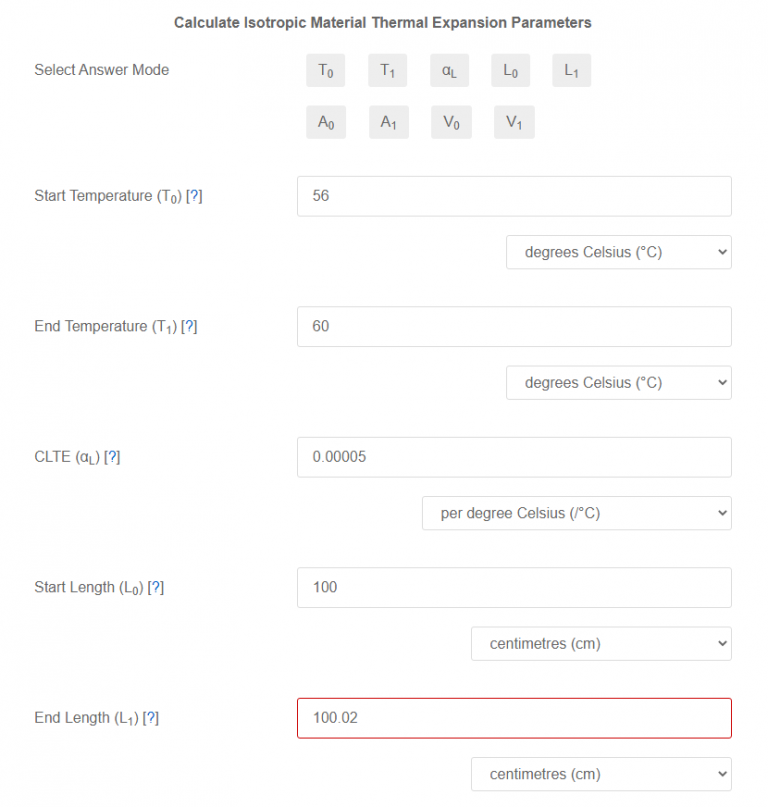Open the End Temperature units dropdown
Viewport: 768px width, 807px height.
[x=618, y=382]
